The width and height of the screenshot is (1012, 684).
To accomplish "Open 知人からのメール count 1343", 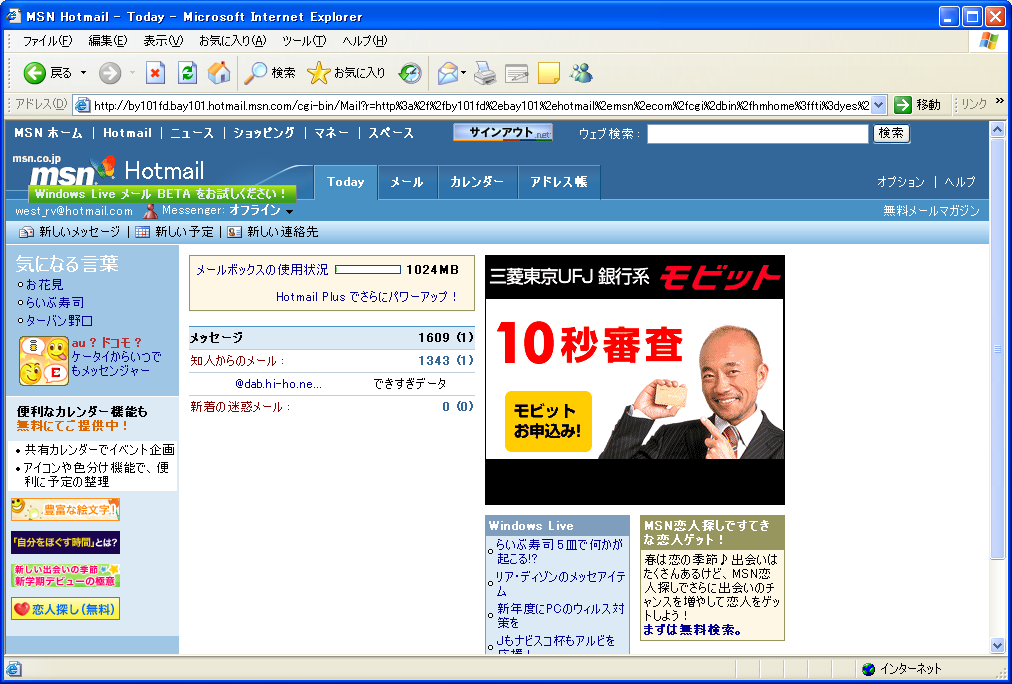I will click(x=434, y=361).
